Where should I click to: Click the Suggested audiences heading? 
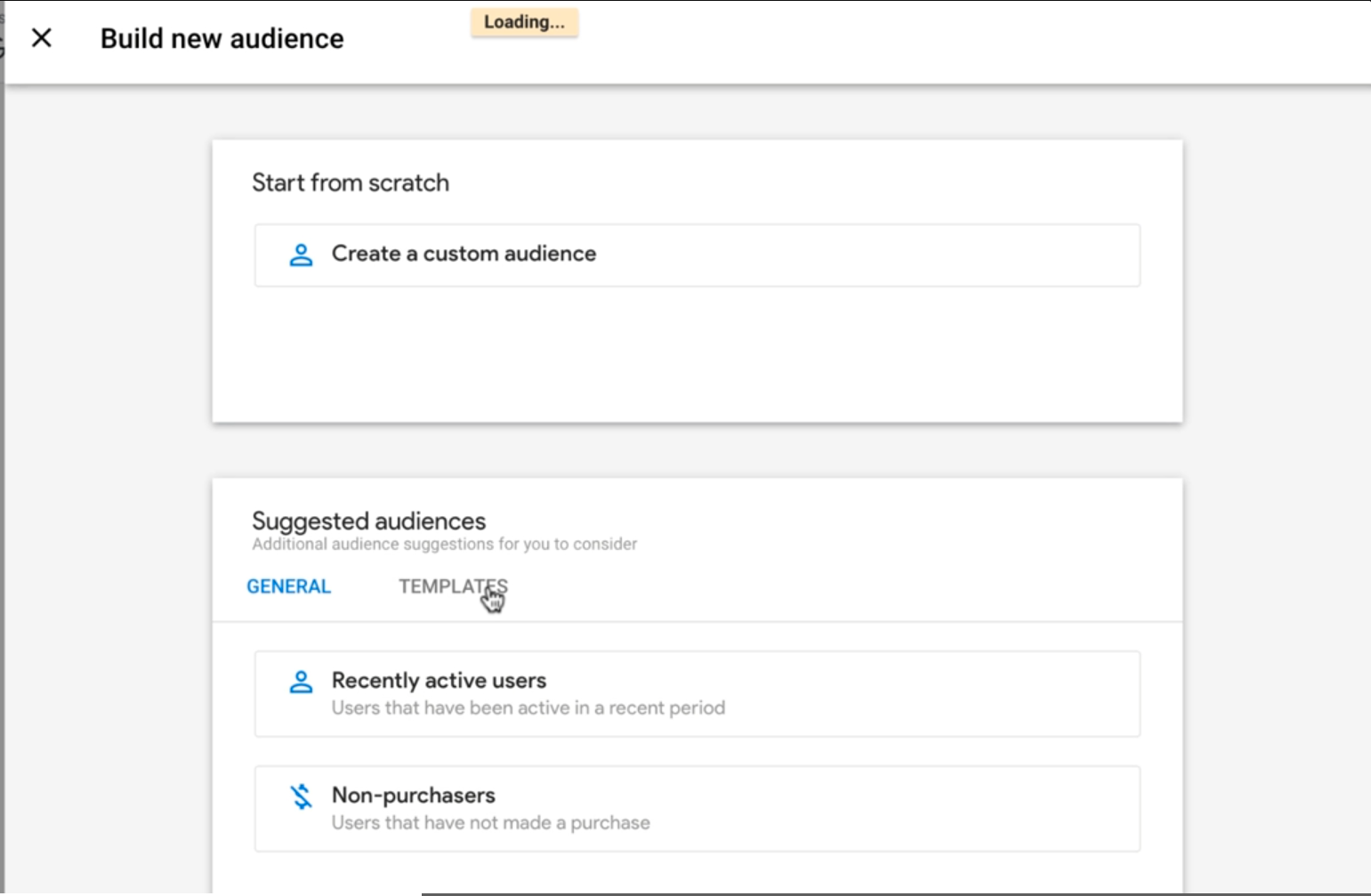(369, 521)
